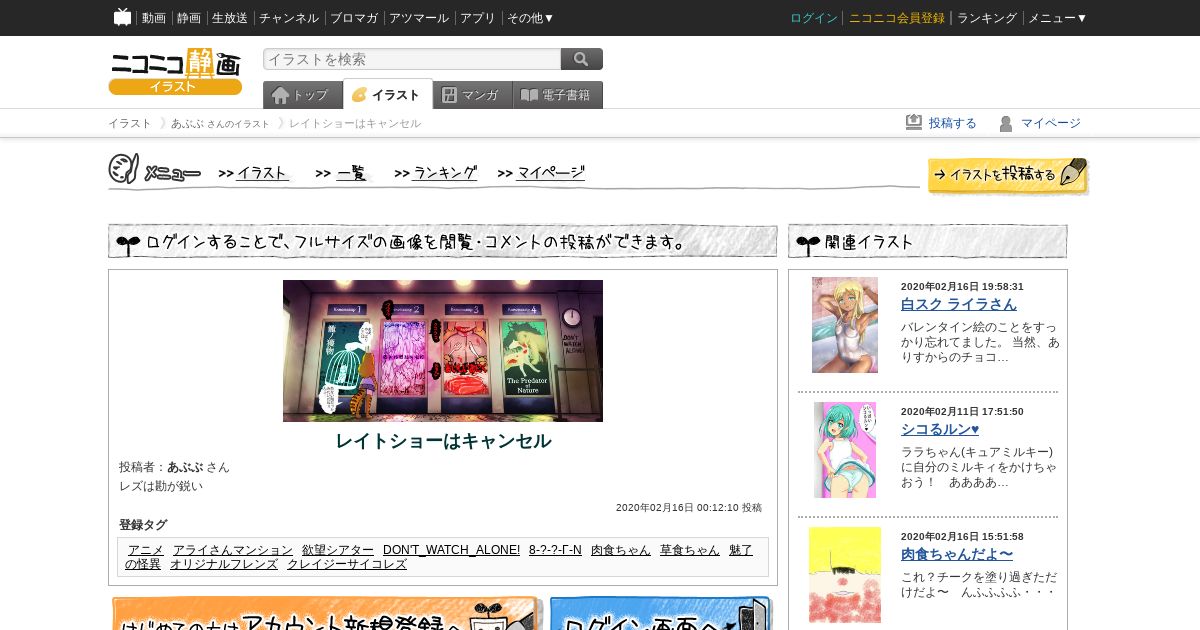Click the オリジナルフレンズ tag
The height and width of the screenshot is (630, 1200).
pyautogui.click(x=224, y=564)
